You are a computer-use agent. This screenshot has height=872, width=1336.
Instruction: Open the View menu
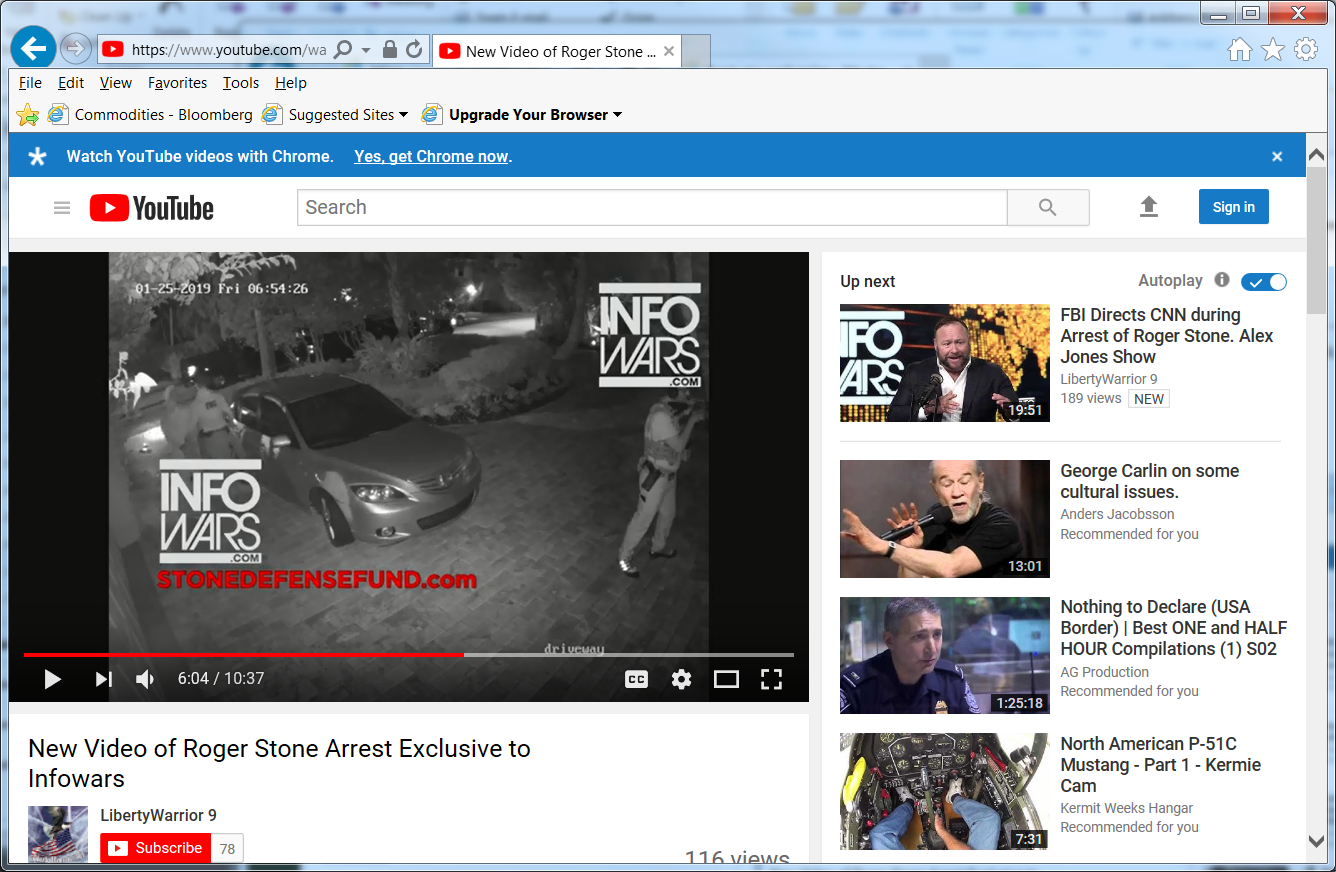(116, 83)
